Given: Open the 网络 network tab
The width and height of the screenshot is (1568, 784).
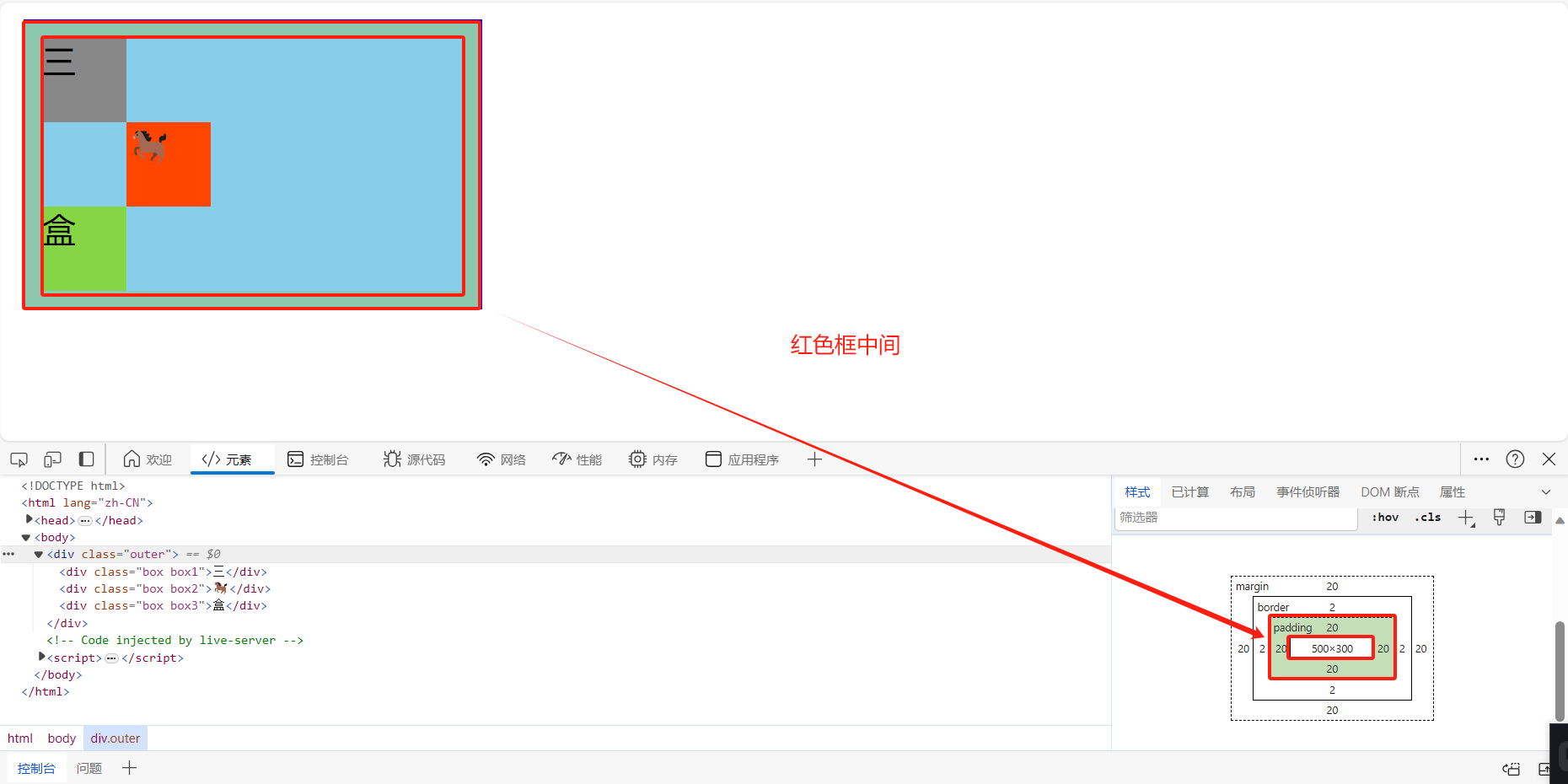Looking at the screenshot, I should click(502, 459).
